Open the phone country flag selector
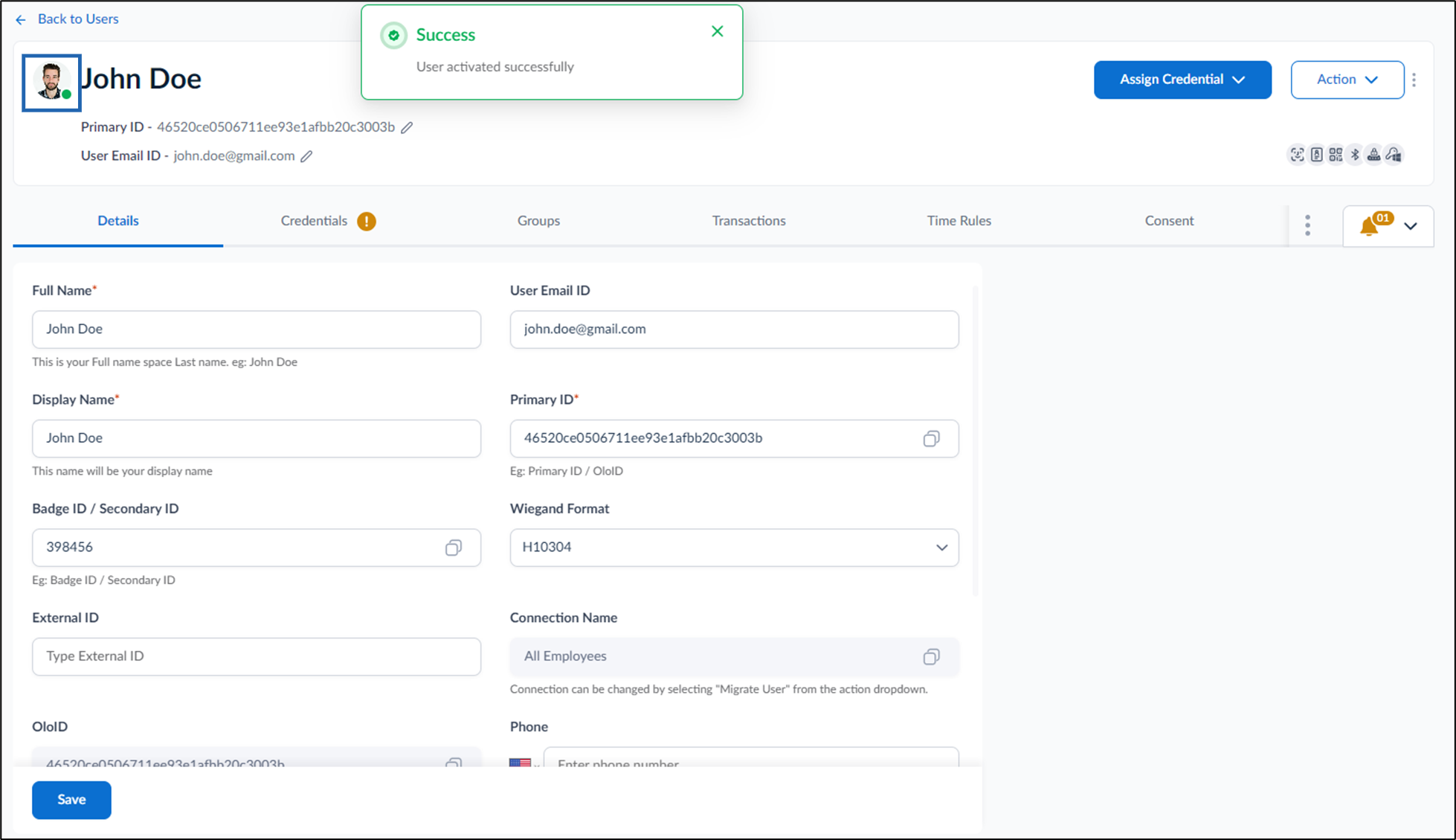 (x=524, y=763)
